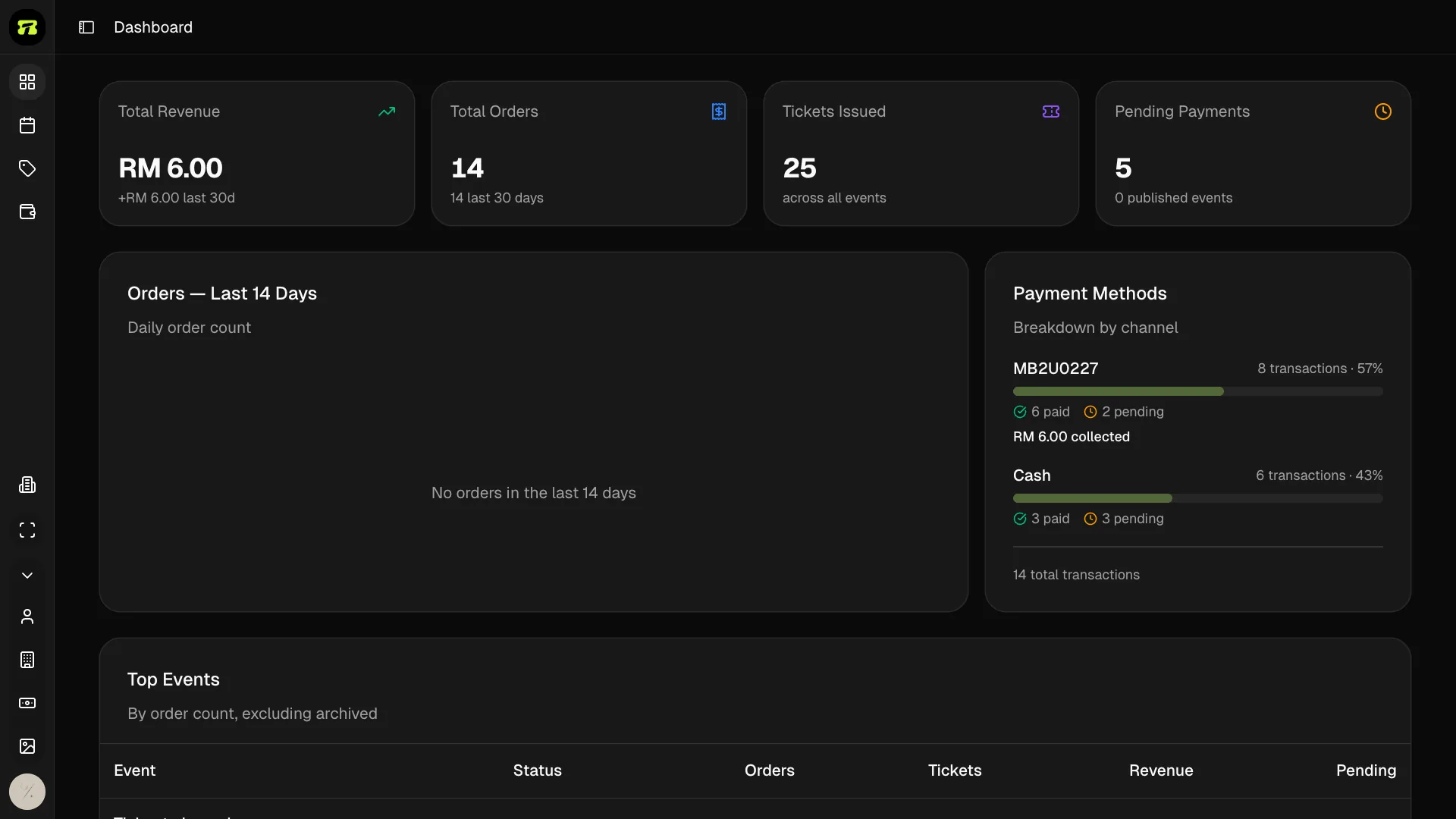Sort by the Revenue column header
Image resolution: width=1456 pixels, height=819 pixels.
click(1161, 770)
